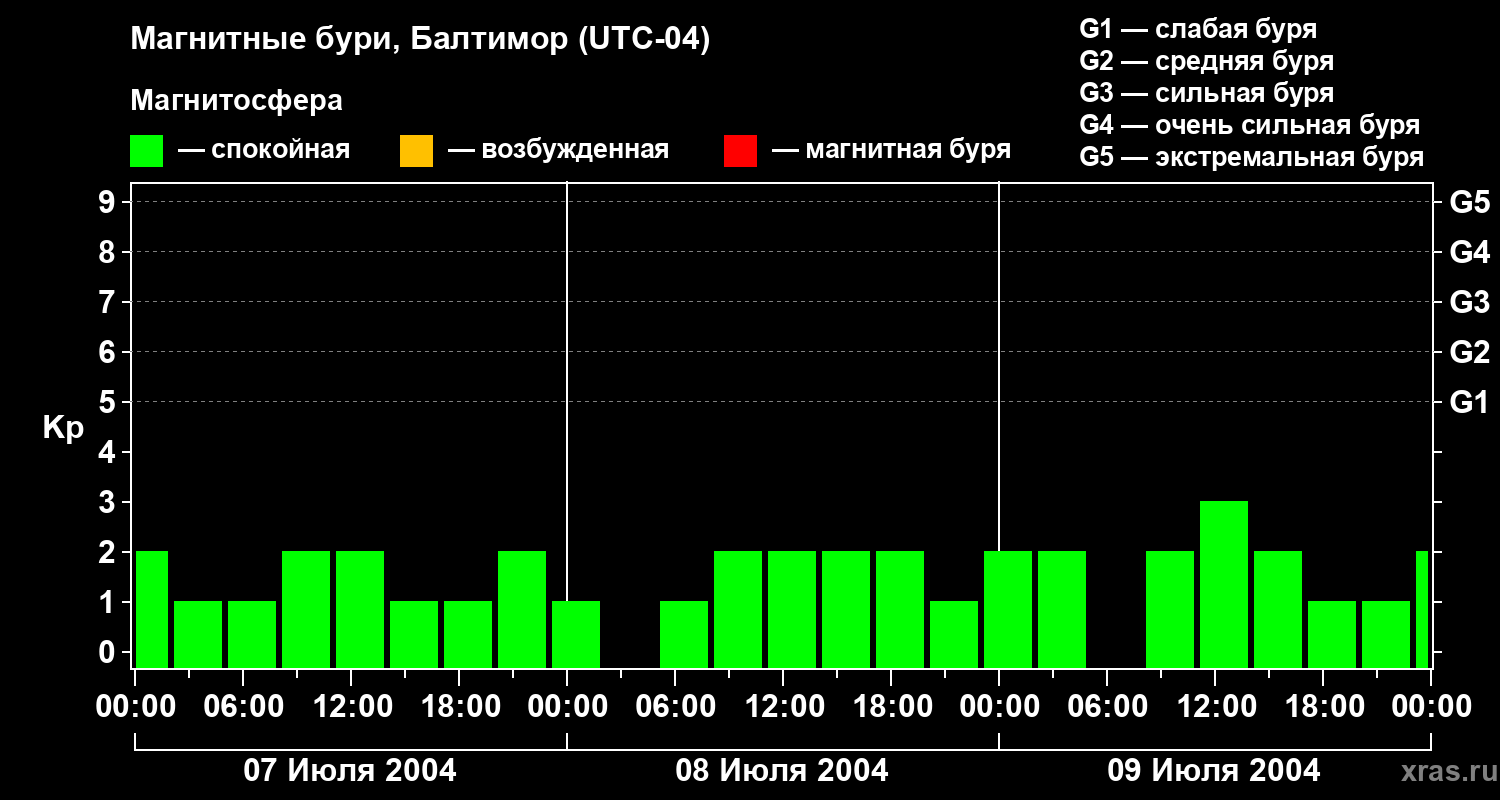Click the "G2 — средняя буря" line

click(1206, 61)
